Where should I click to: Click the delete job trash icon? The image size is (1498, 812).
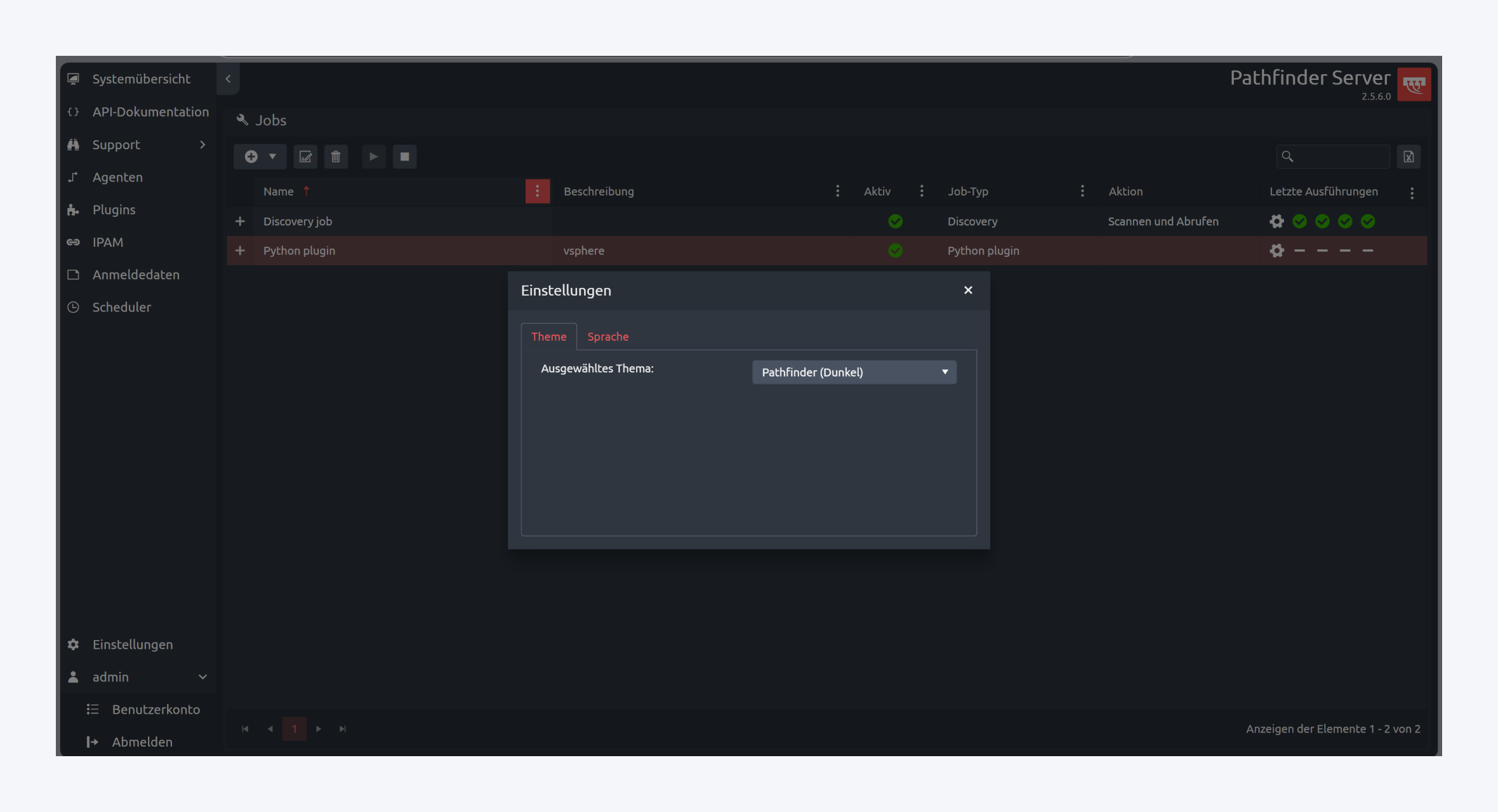(336, 157)
